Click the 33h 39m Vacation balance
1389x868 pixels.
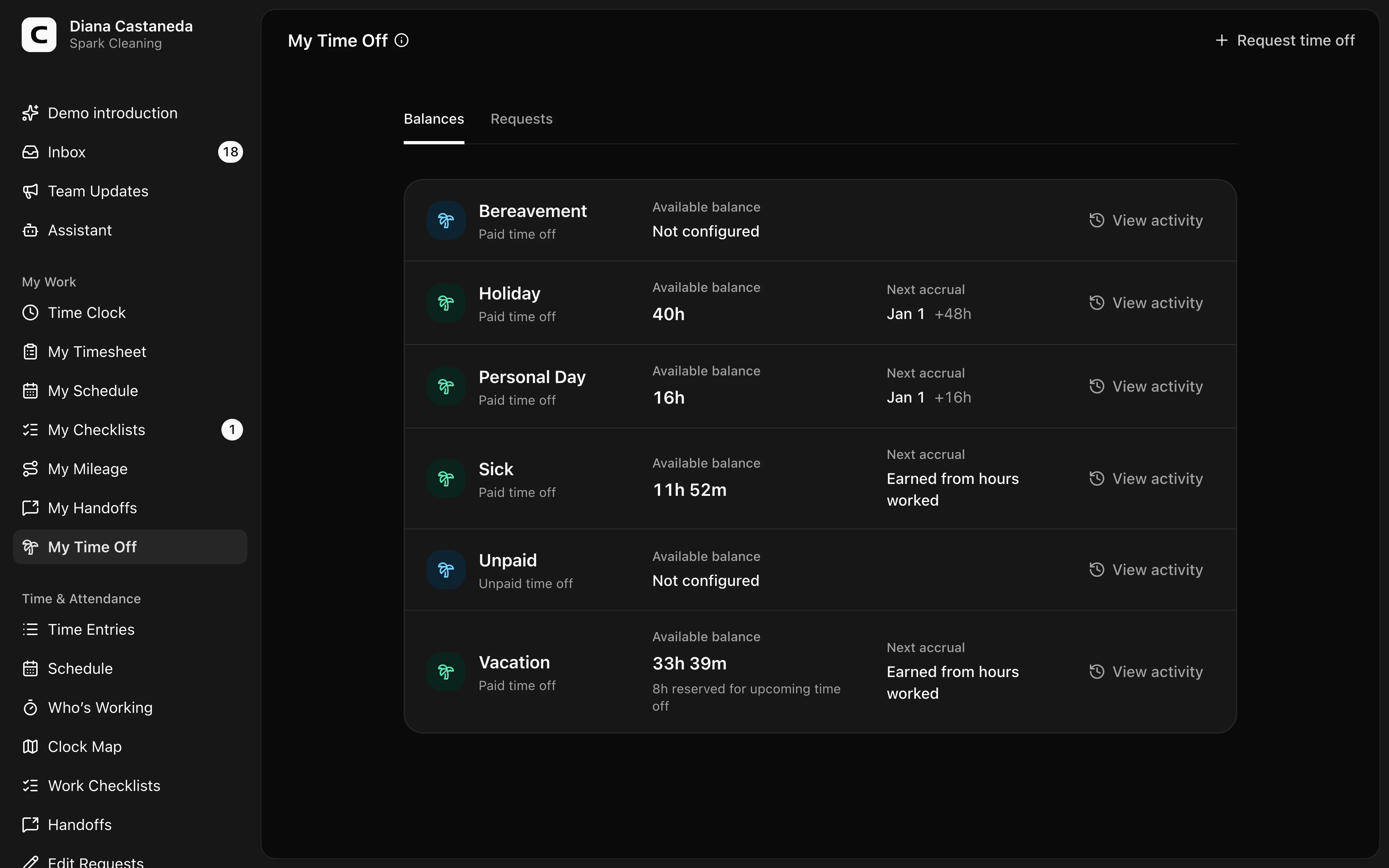[689, 664]
